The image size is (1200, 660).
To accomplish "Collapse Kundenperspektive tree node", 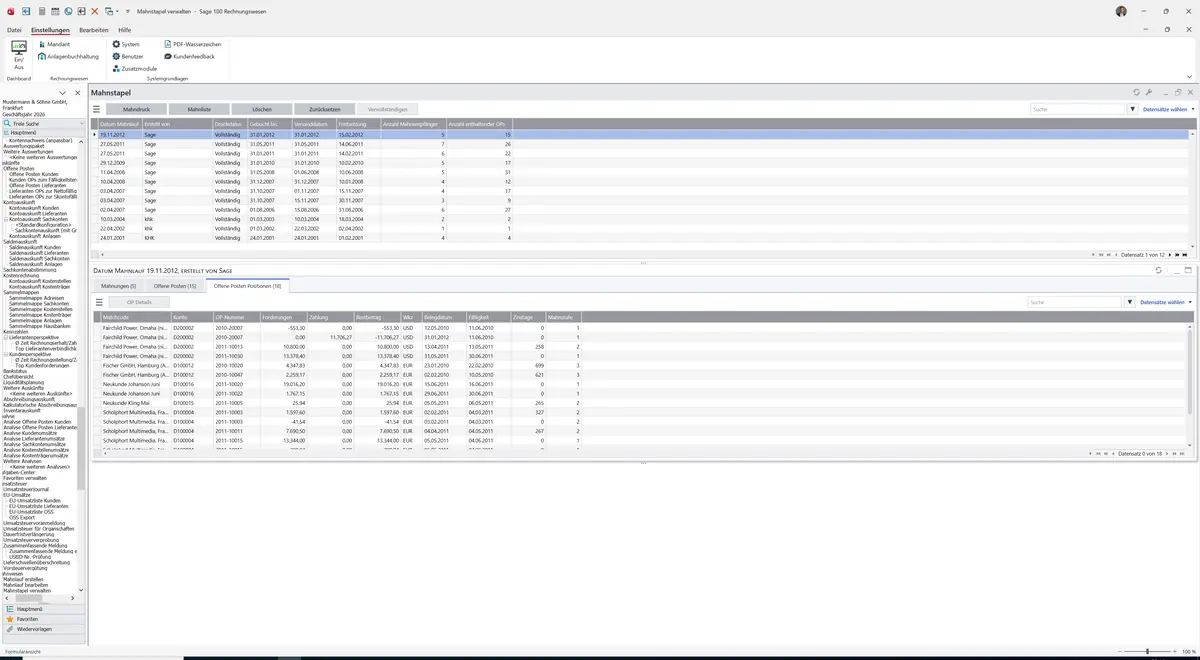I will (x=6, y=354).
